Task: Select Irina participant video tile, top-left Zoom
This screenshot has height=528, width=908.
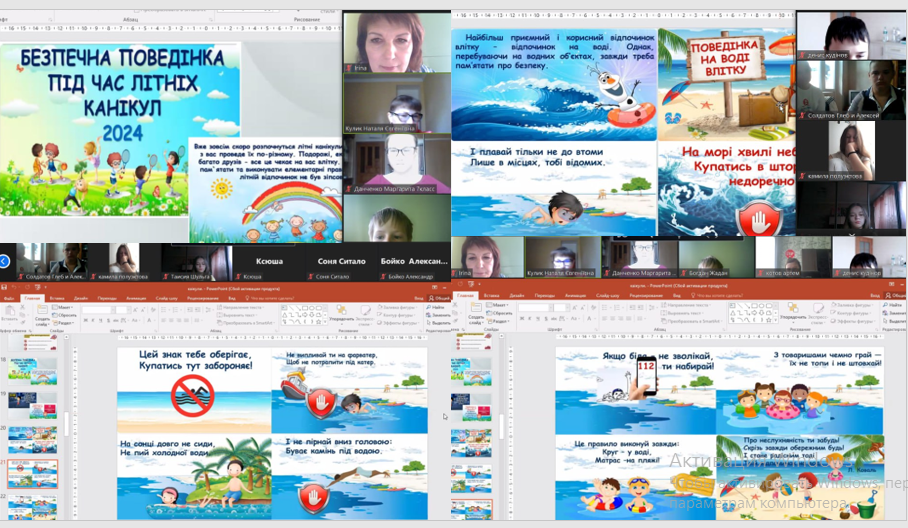Action: click(397, 43)
